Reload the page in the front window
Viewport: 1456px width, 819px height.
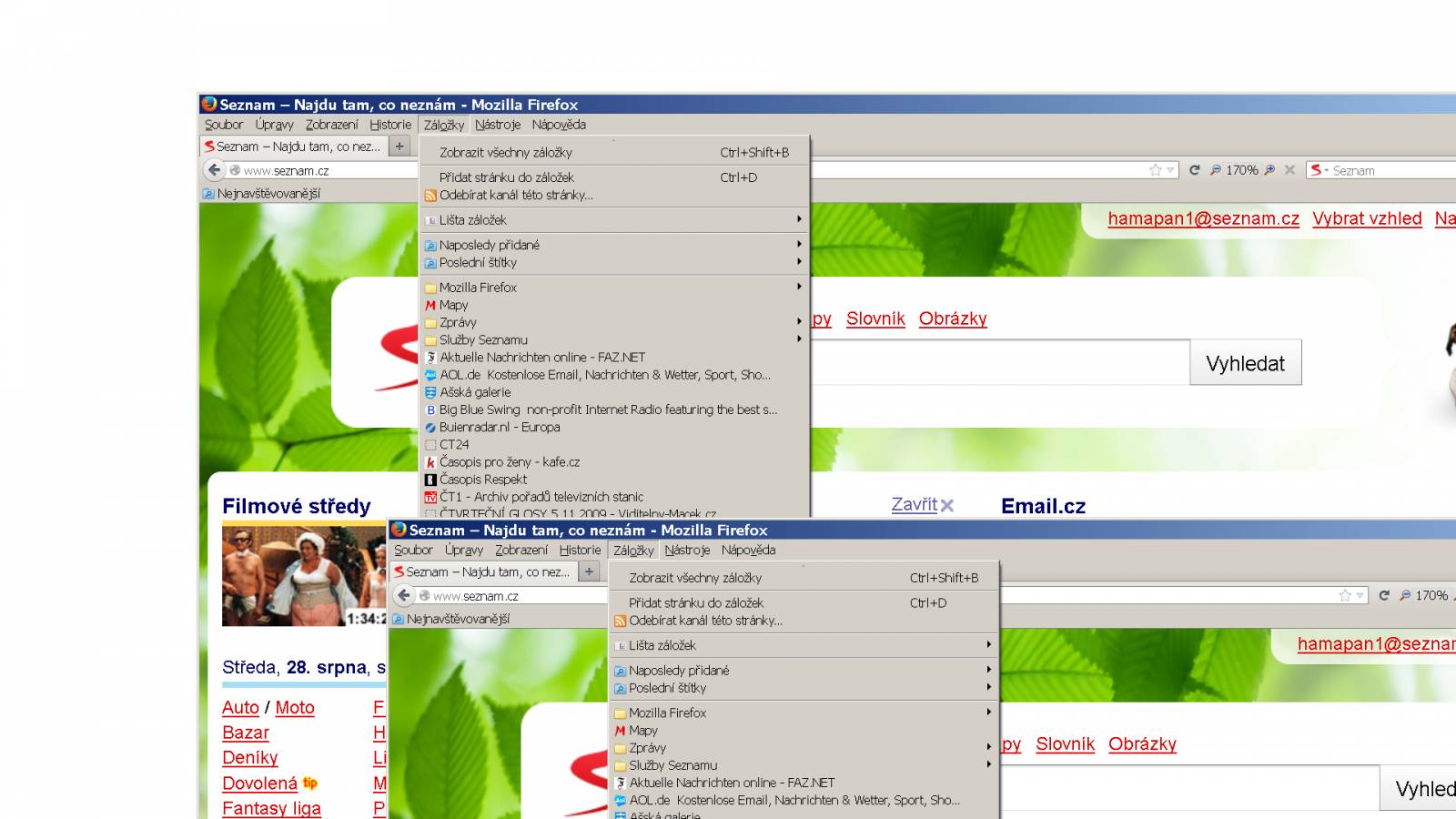(1384, 595)
